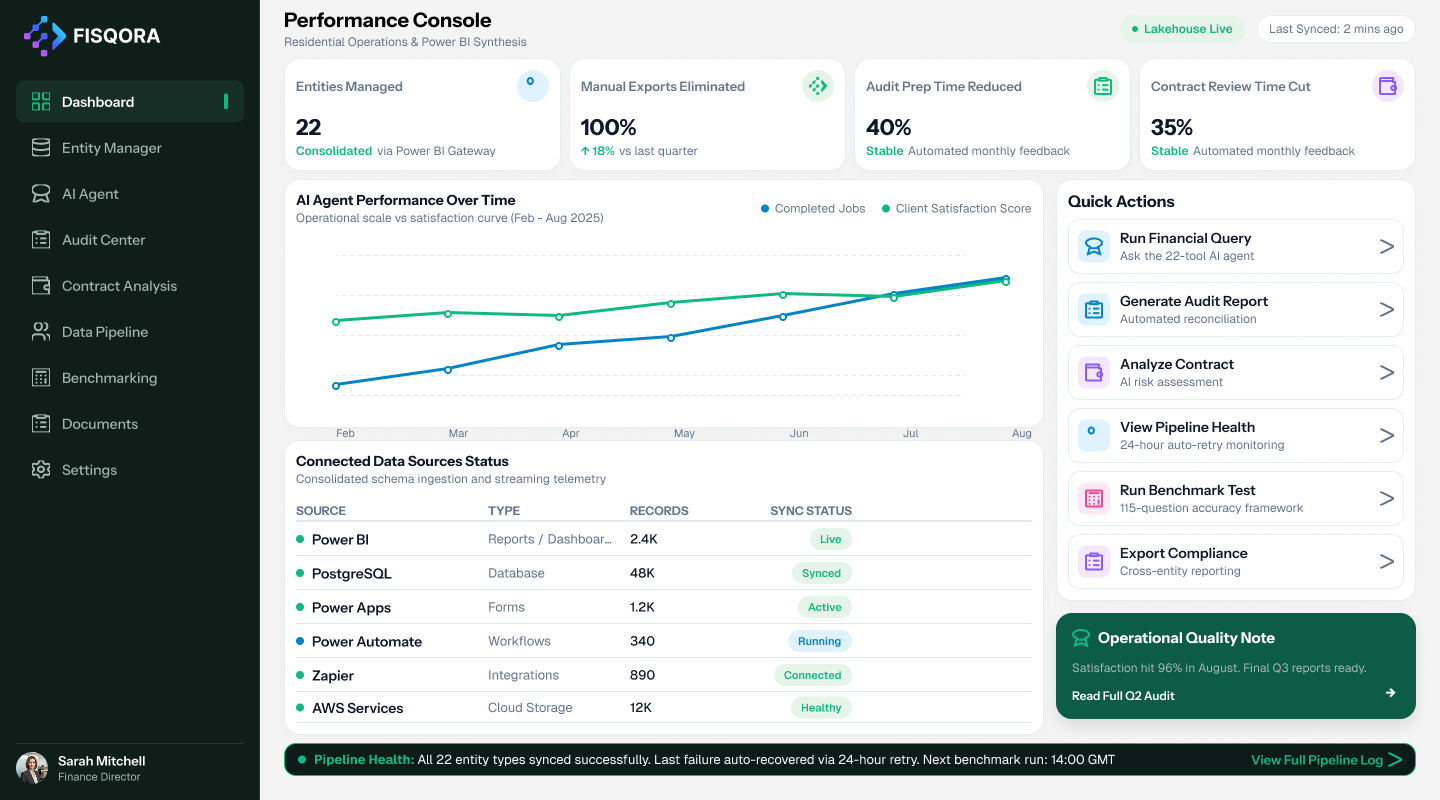Viewport: 1440px width, 800px height.
Task: Click Sarah Mitchell's profile avatar
Action: [x=32, y=768]
